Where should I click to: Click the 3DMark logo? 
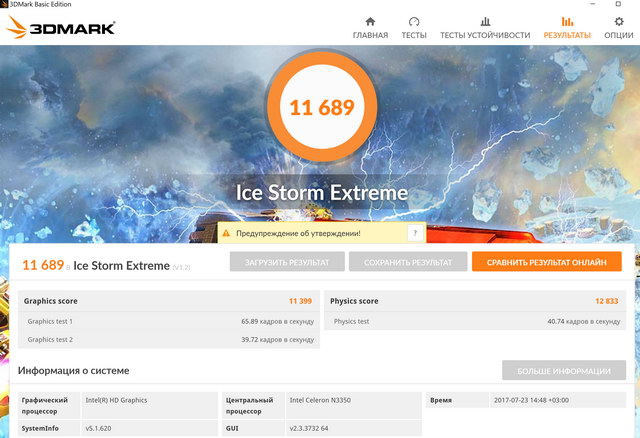tap(60, 27)
